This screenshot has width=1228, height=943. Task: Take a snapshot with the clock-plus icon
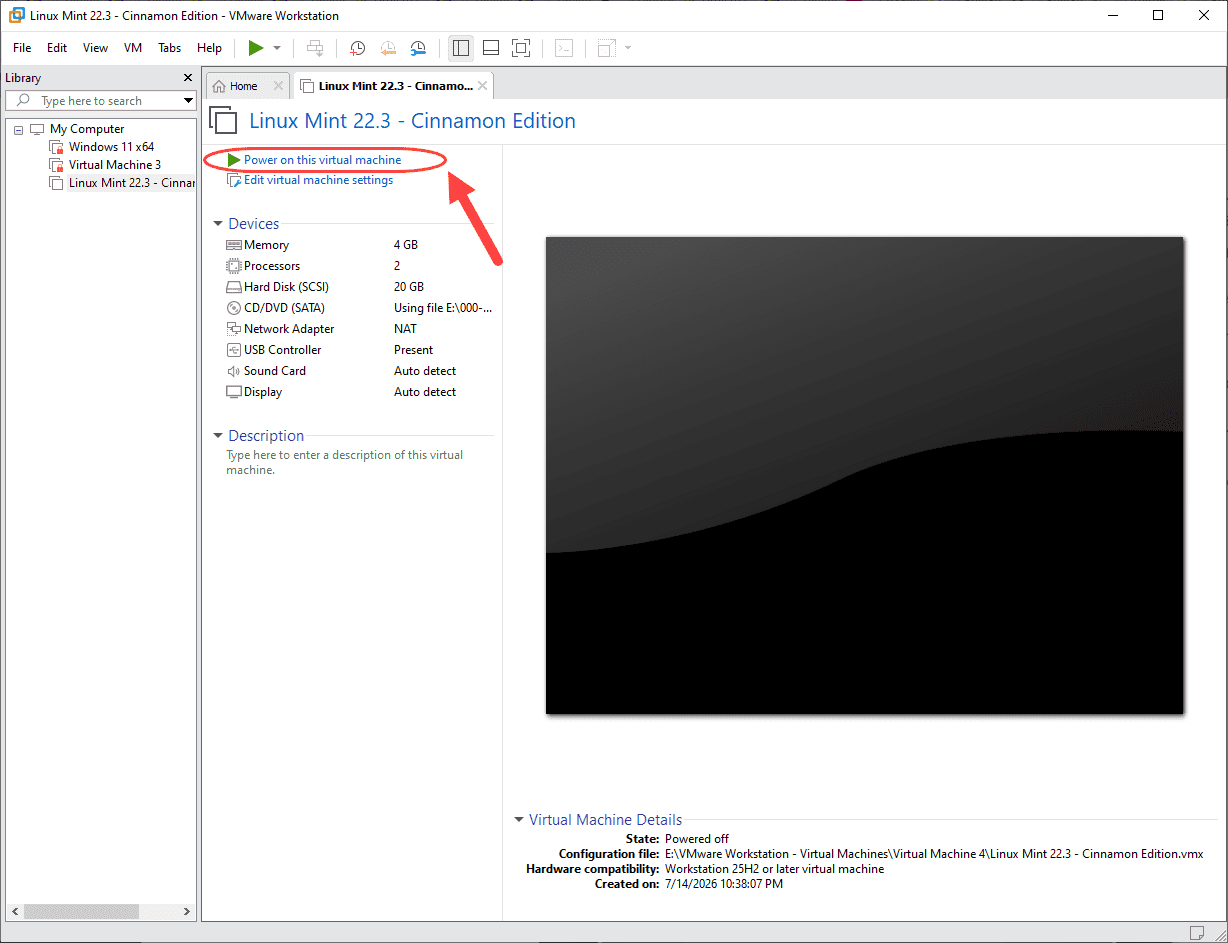pos(357,48)
